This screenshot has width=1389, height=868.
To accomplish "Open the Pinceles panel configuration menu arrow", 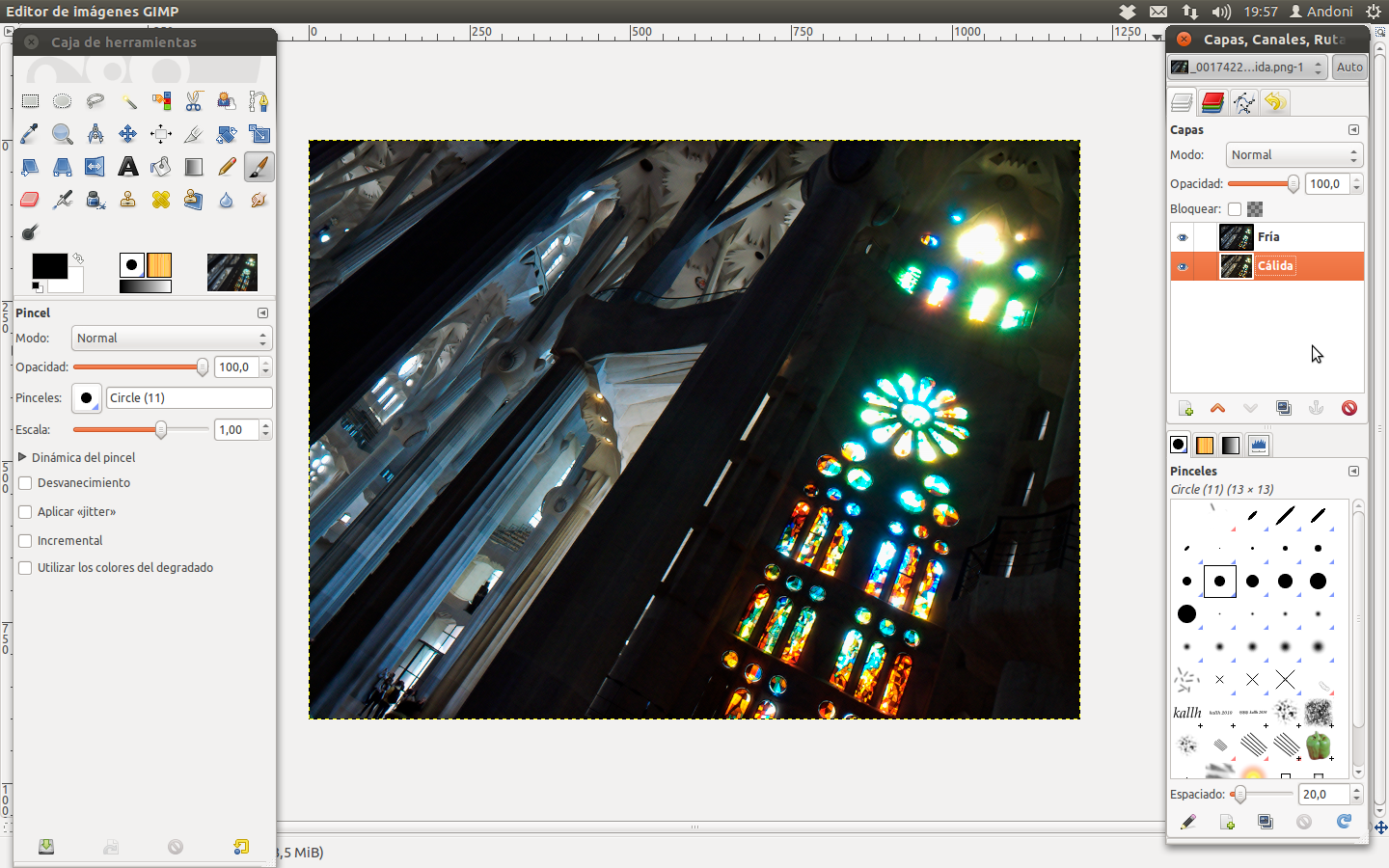I will click(x=1353, y=472).
